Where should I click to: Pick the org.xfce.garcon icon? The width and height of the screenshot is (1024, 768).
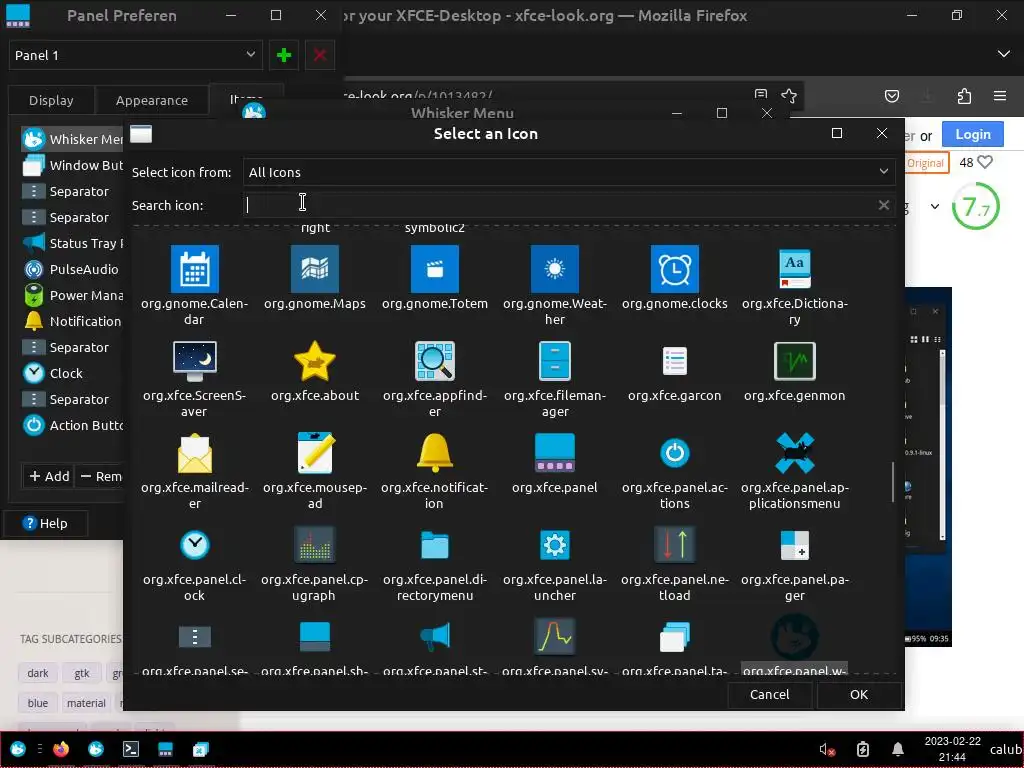coord(675,361)
